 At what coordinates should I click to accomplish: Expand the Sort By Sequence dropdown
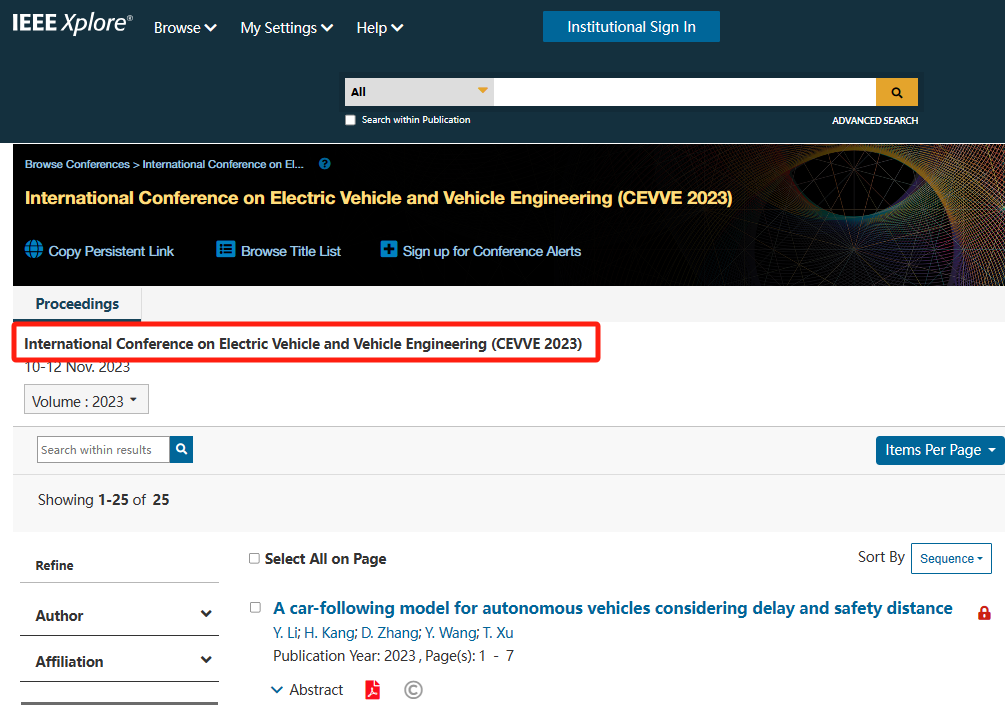[x=951, y=559]
